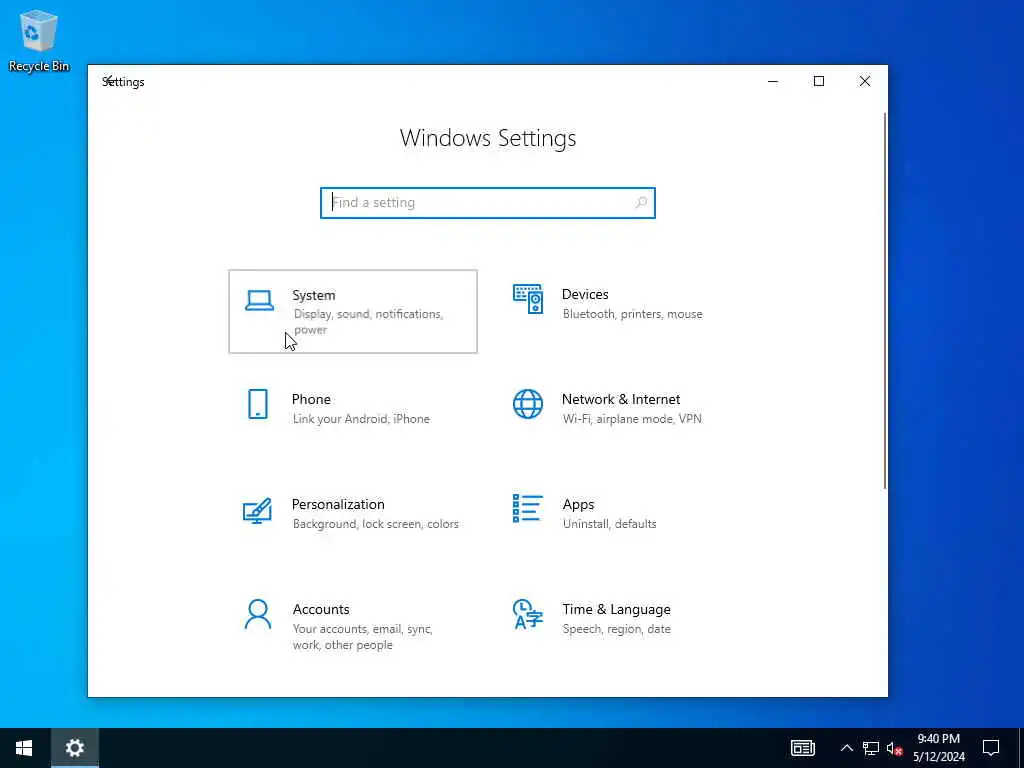Click the Devices title text
Viewport: 1024px width, 768px height.
(x=585, y=295)
